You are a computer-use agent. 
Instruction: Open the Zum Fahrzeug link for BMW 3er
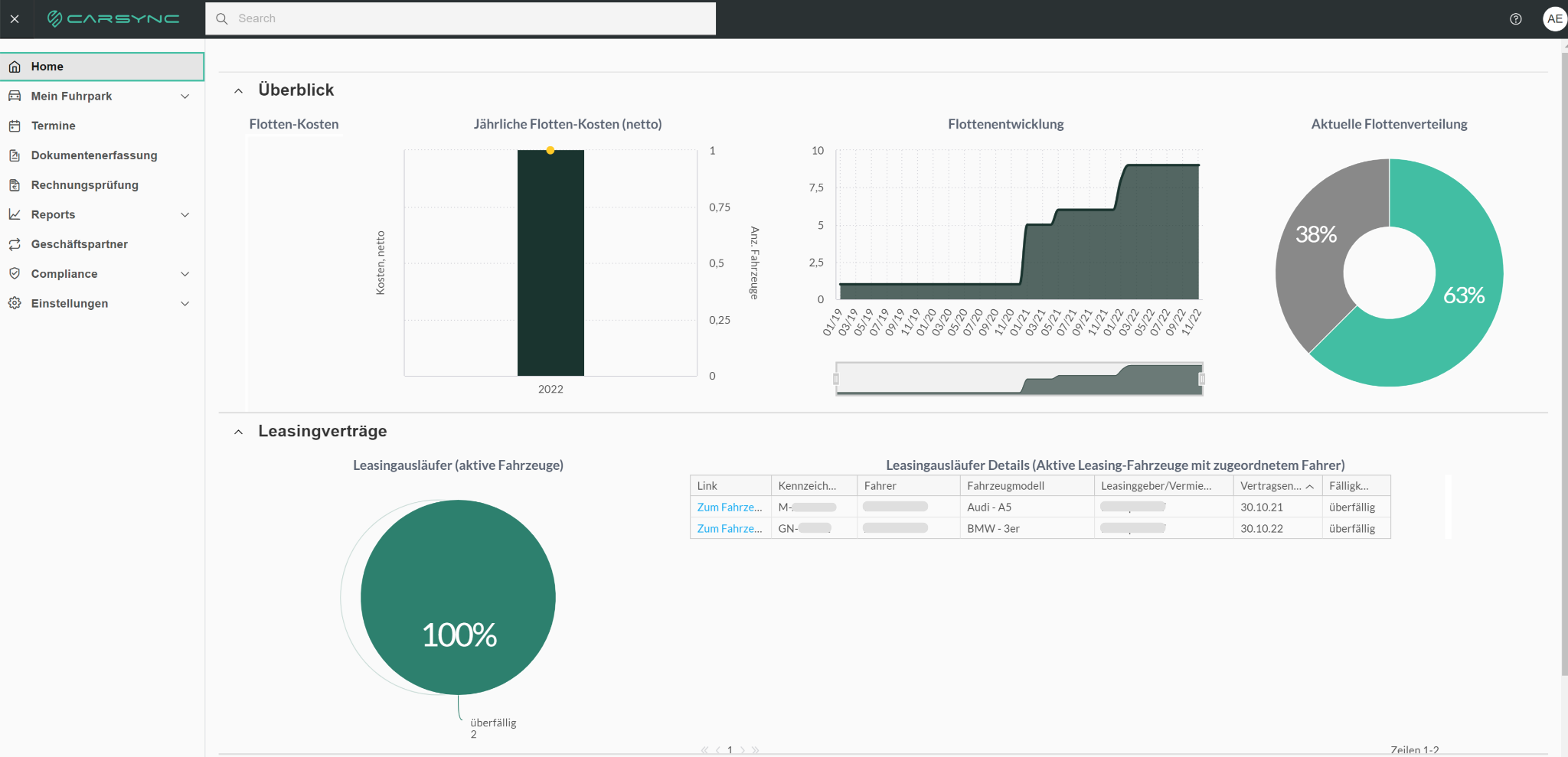pos(730,528)
